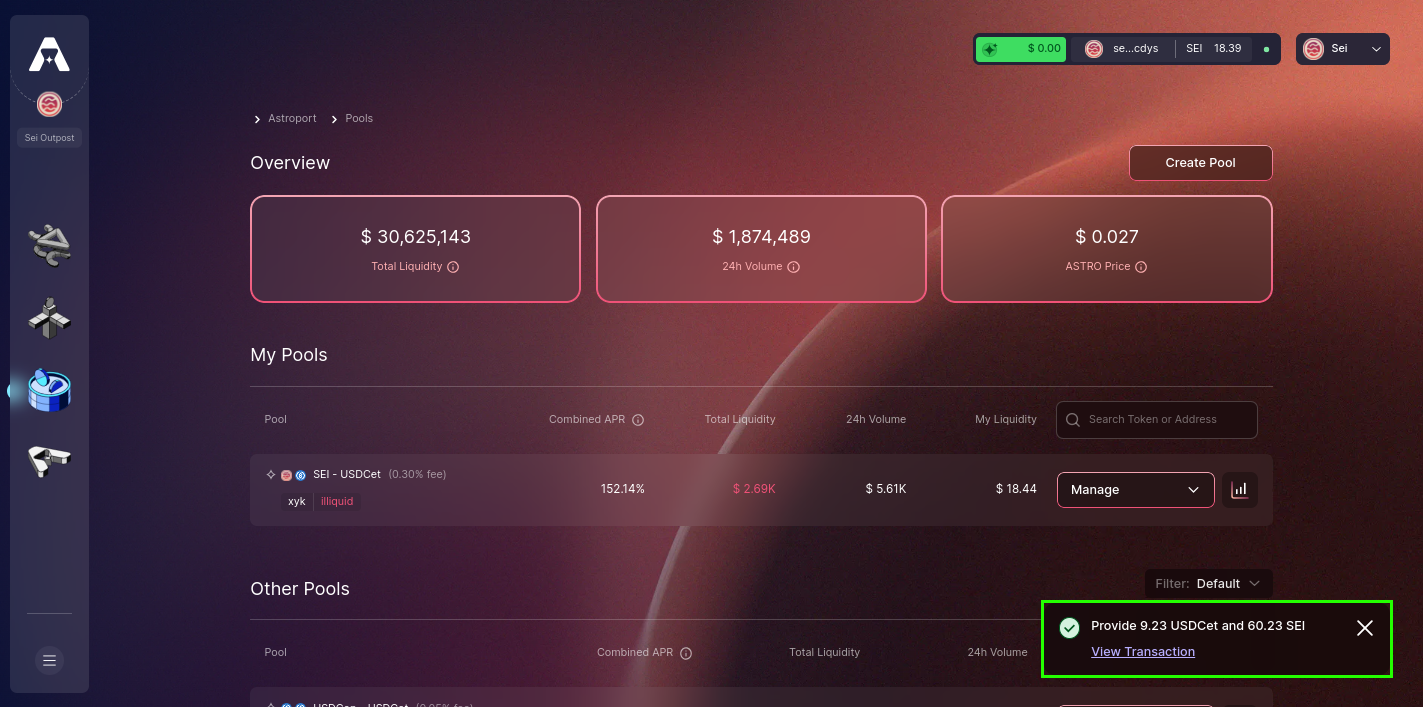Expand the Manage dropdown for SEI-USDCet
Screen dimensions: 1423x707
click(1135, 490)
